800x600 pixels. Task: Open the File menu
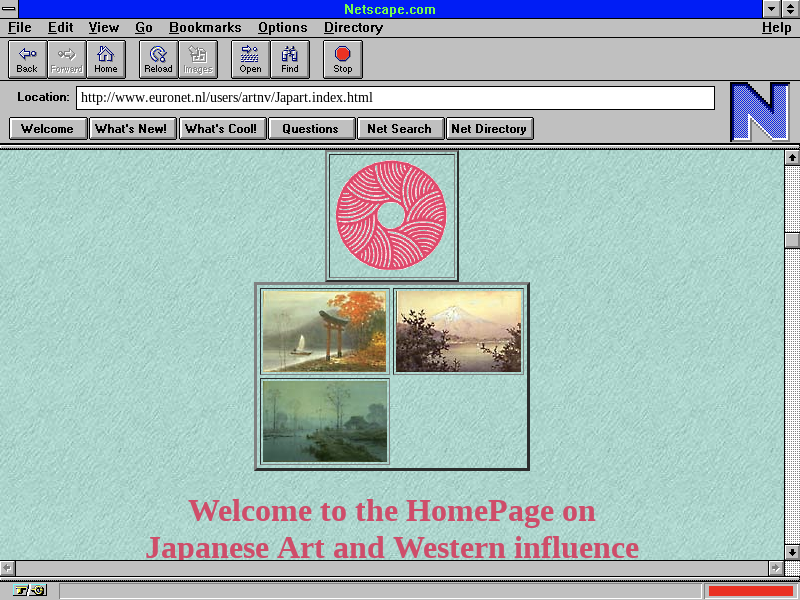click(x=20, y=28)
